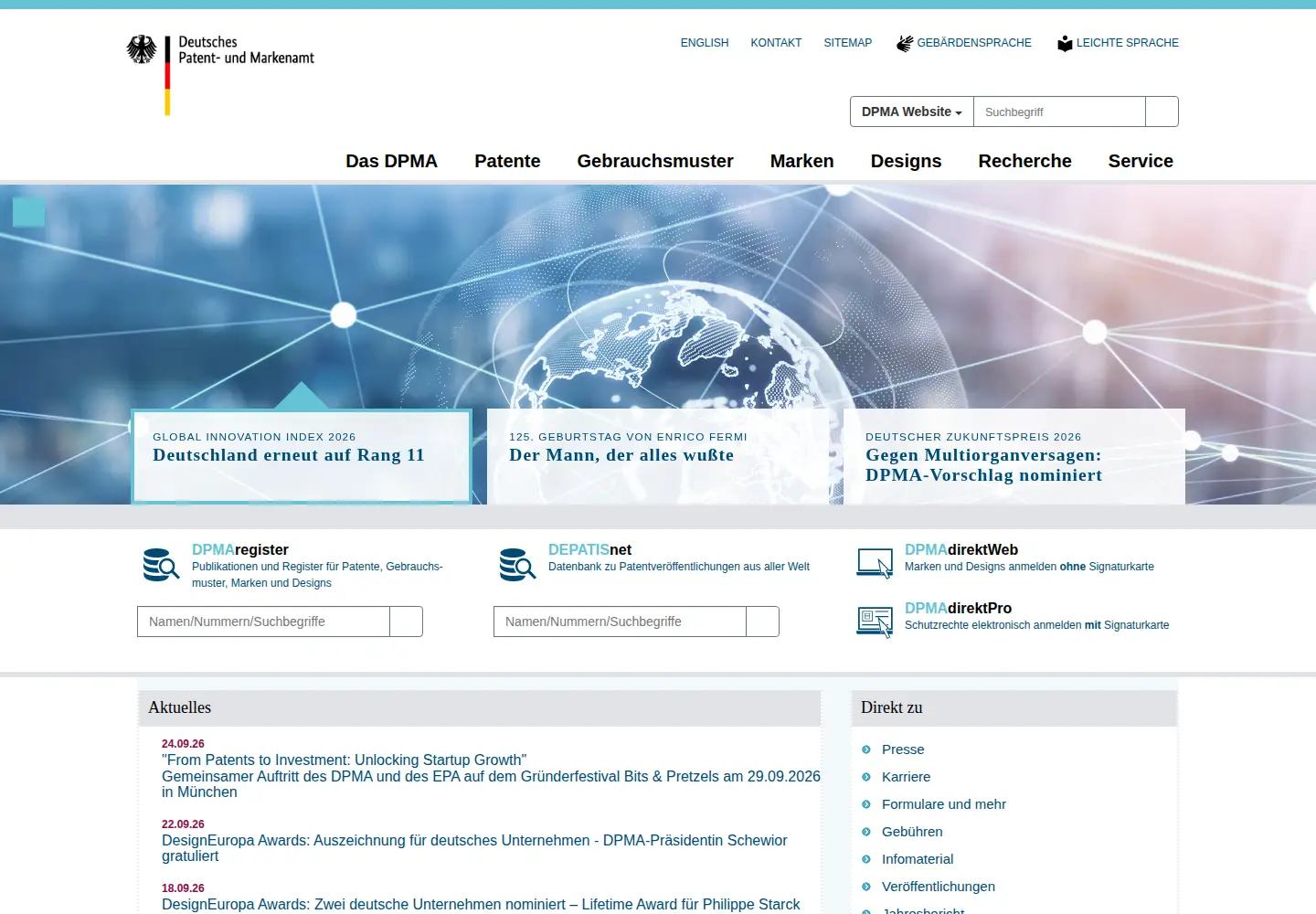Switch the site to English

[x=705, y=43]
